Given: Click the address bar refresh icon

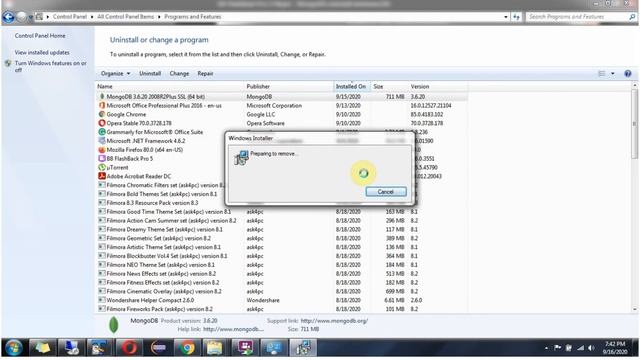Looking at the screenshot, I should coord(516,17).
